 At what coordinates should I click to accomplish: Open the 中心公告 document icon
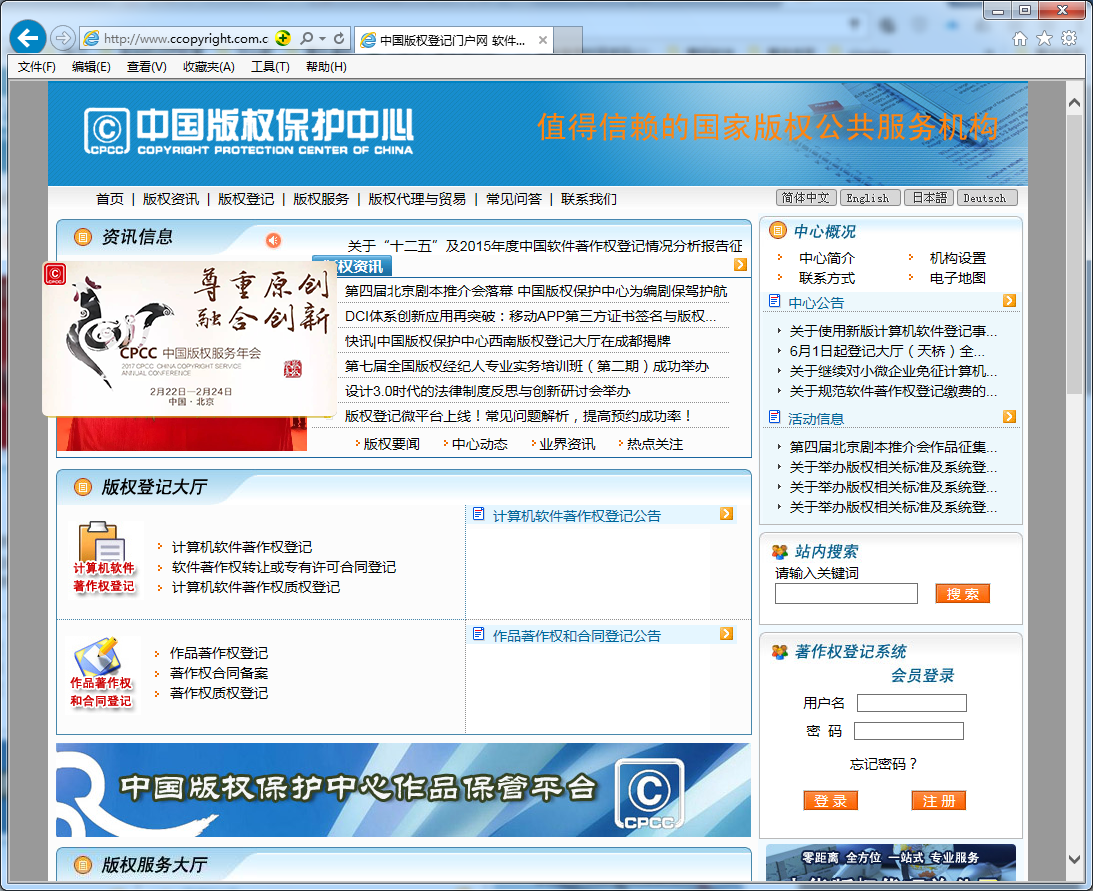(x=774, y=300)
